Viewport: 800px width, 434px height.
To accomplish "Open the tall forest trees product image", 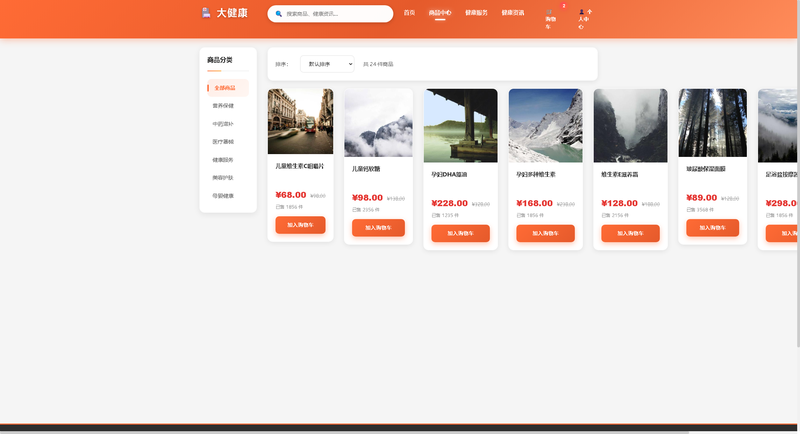I will pos(712,123).
